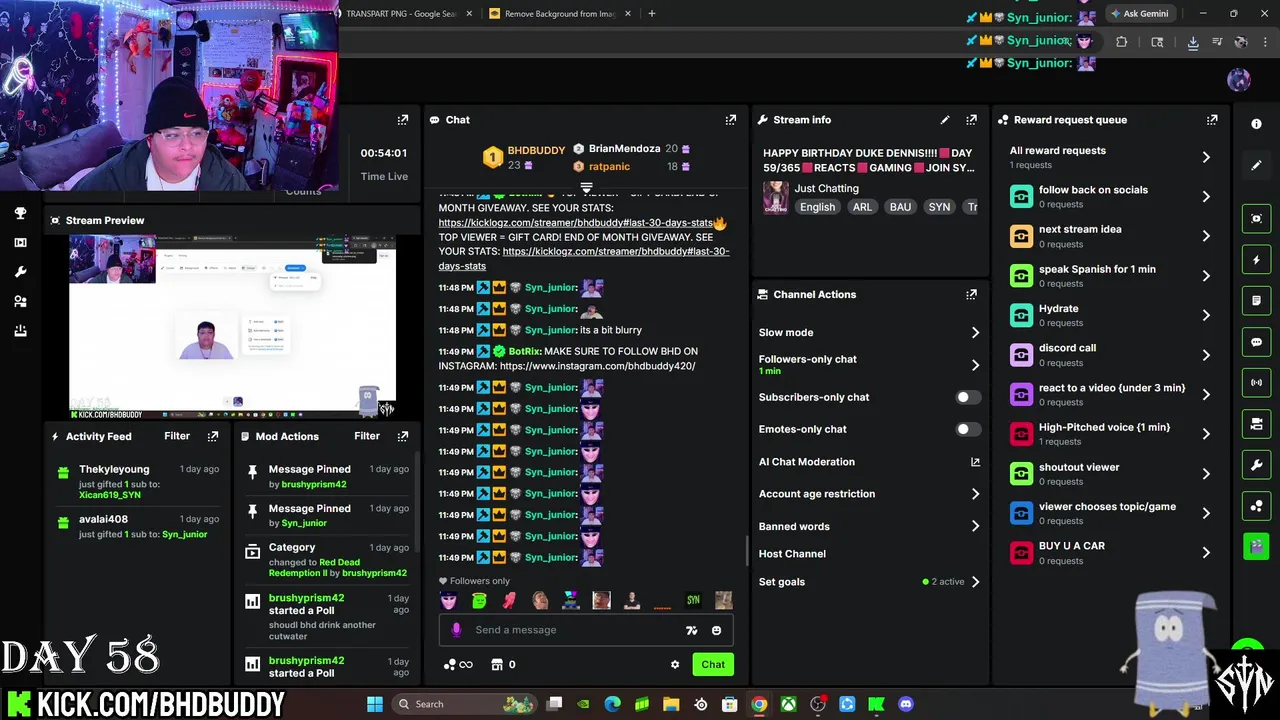Open the AI Chat Moderation external link
The image size is (1280, 720).
[x=975, y=462]
